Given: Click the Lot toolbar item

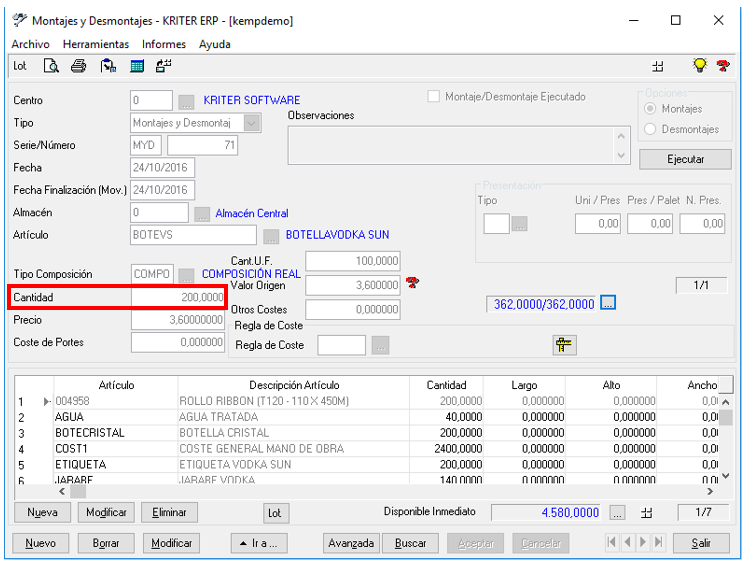Looking at the screenshot, I should coord(20,66).
